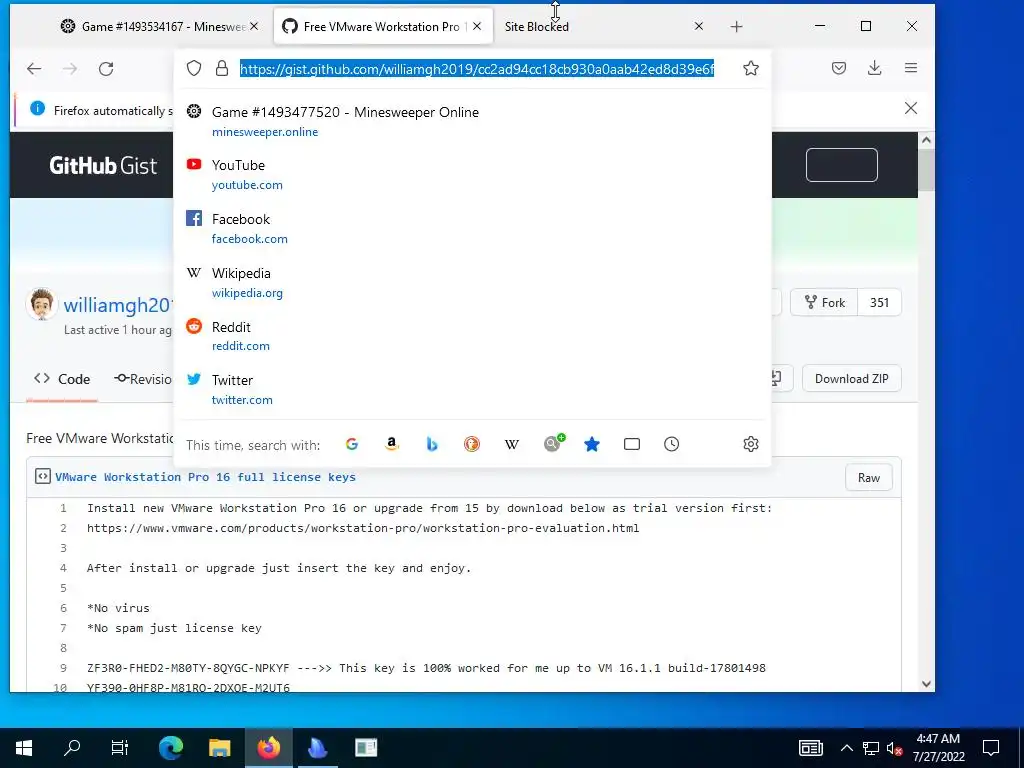The image size is (1024, 768).
Task: Open the Windows Start menu
Action: (x=24, y=747)
